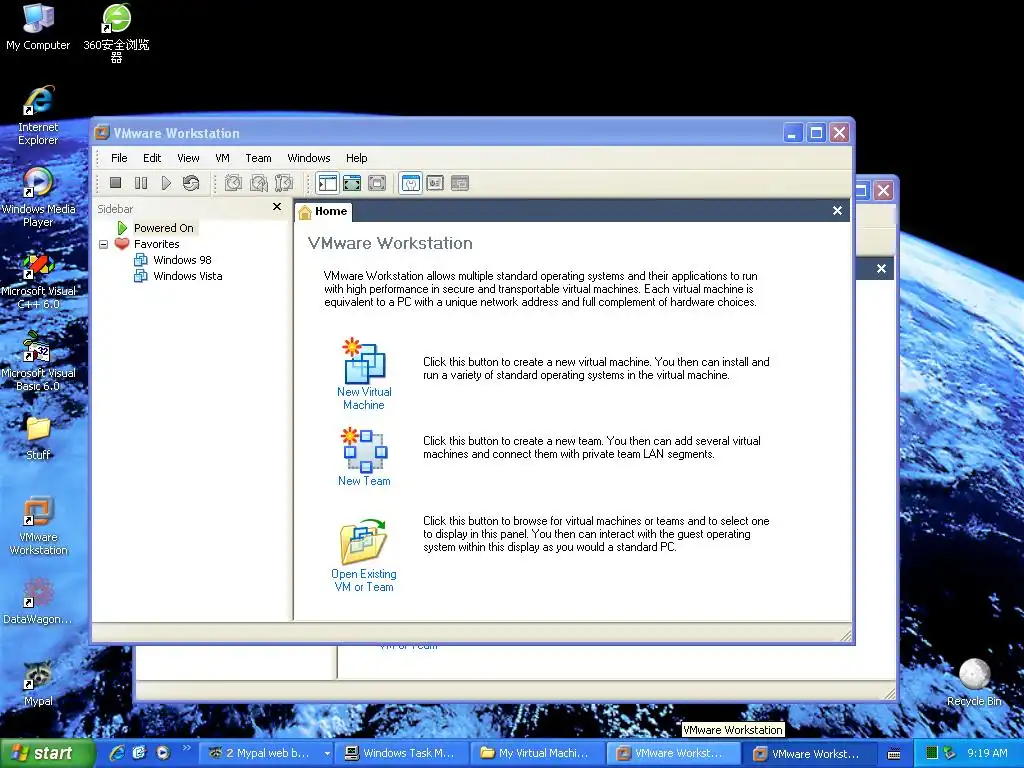
Task: Open the 360 browser desktop shortcut
Action: pos(116,33)
